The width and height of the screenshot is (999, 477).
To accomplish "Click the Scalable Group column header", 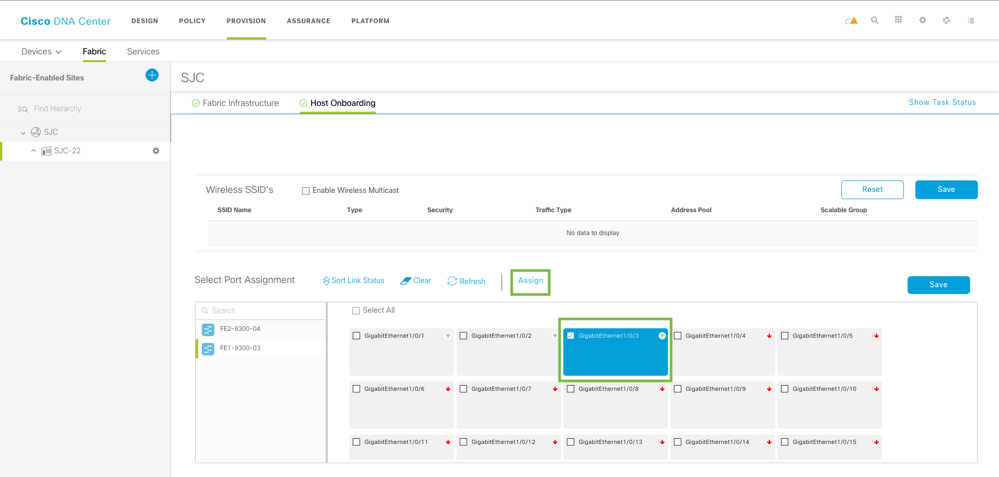I will point(844,210).
